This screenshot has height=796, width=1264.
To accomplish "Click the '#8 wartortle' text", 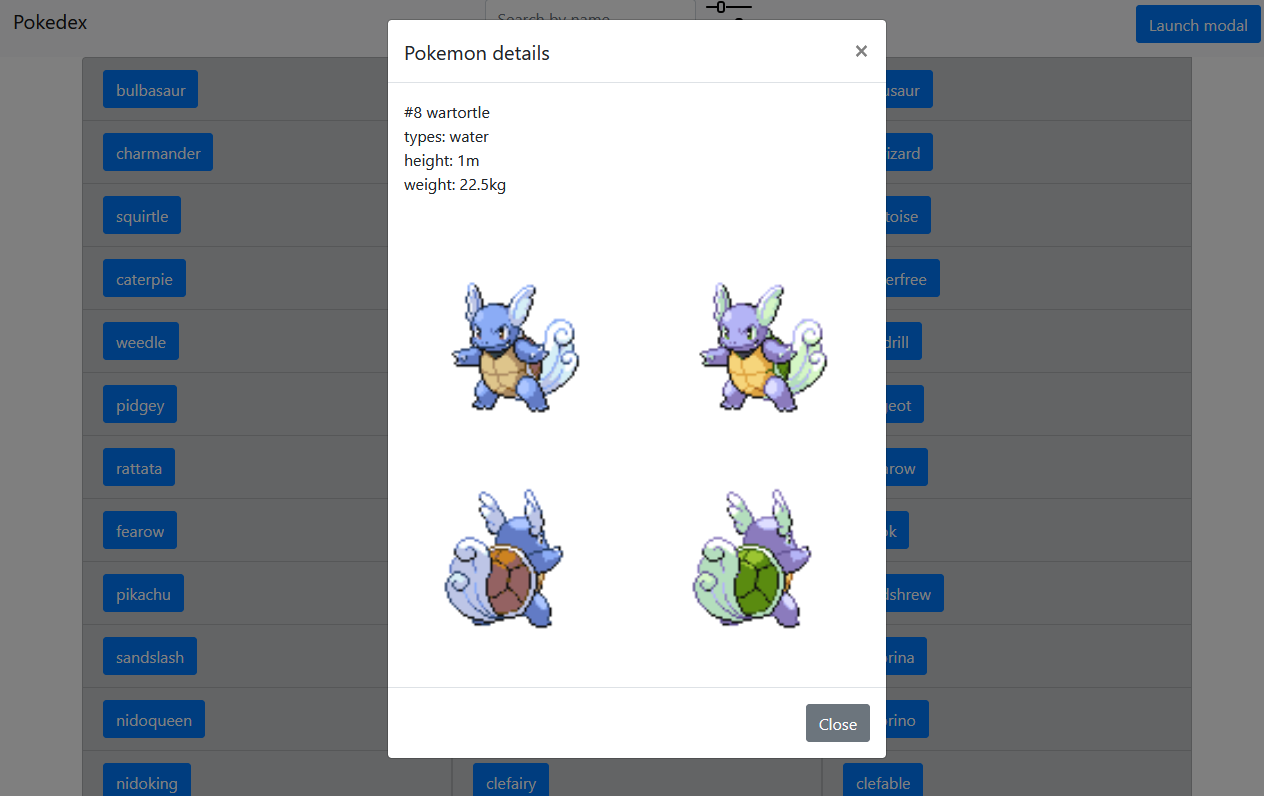I will click(447, 112).
